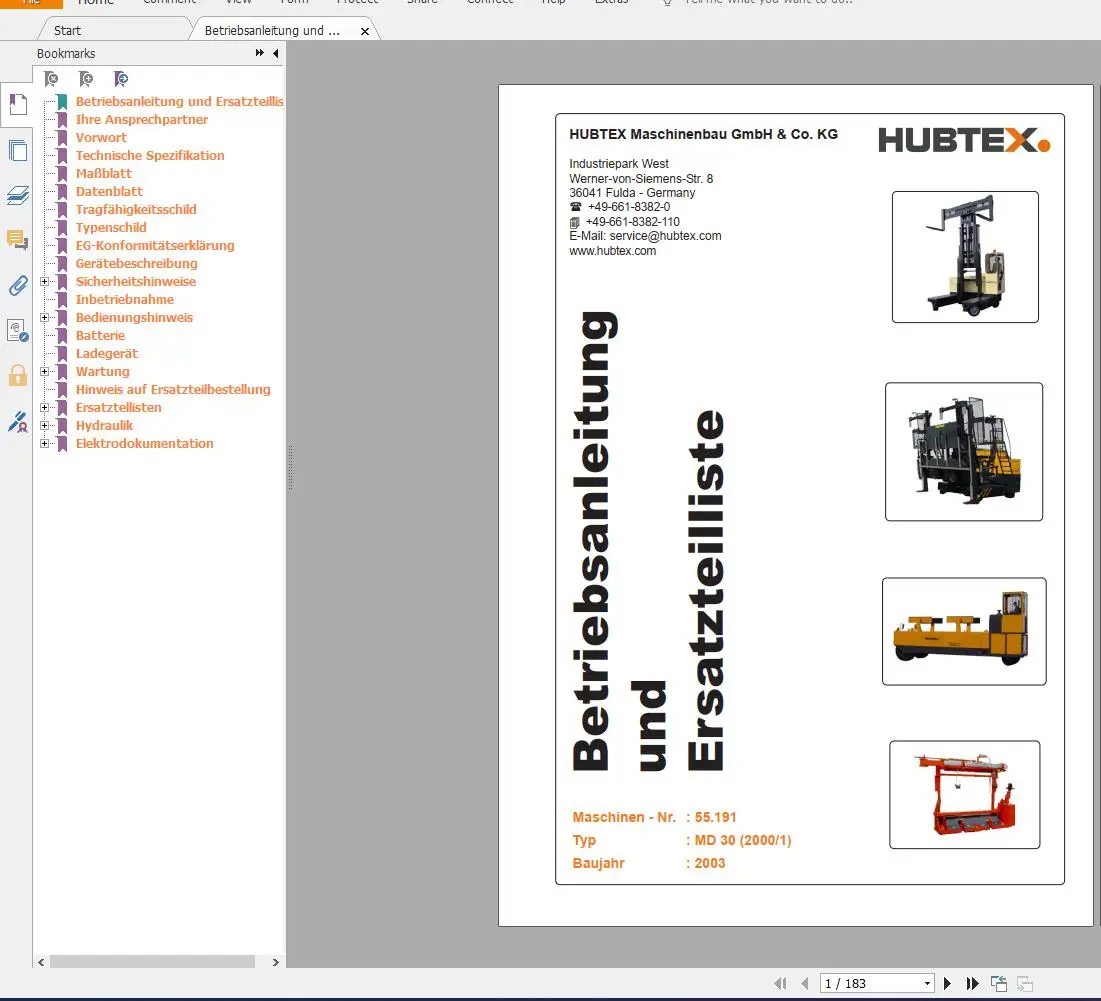The width and height of the screenshot is (1101, 1001).
Task: Expand the Wartung bookmark
Action: tap(42, 371)
